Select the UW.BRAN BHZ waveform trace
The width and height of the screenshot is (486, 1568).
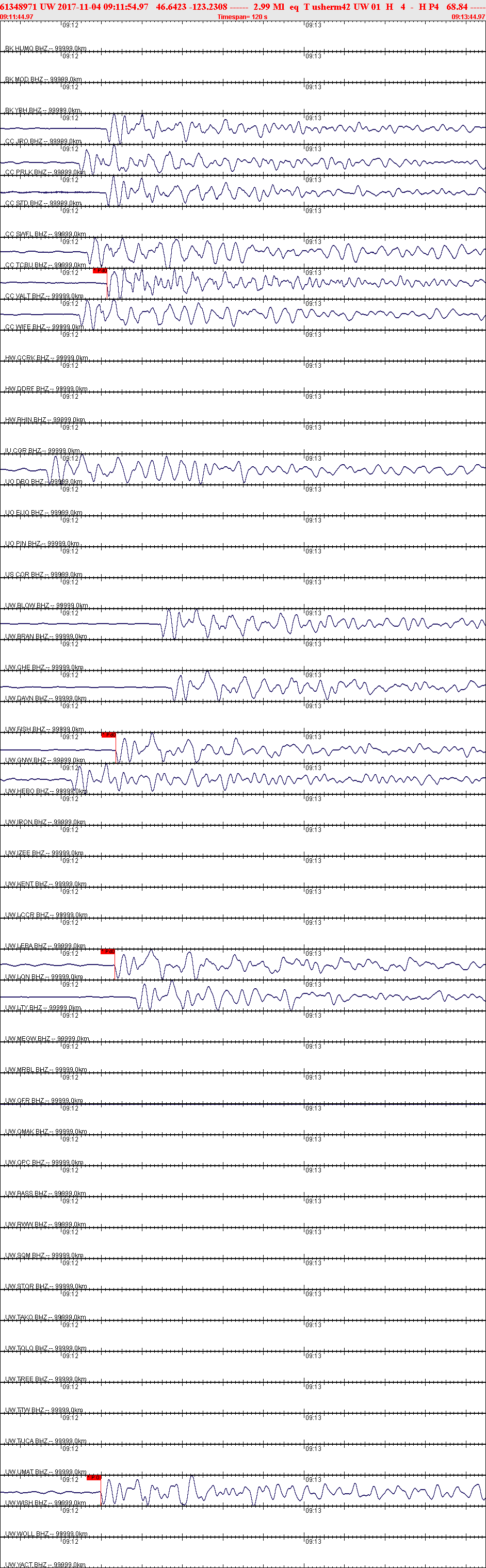point(243,624)
